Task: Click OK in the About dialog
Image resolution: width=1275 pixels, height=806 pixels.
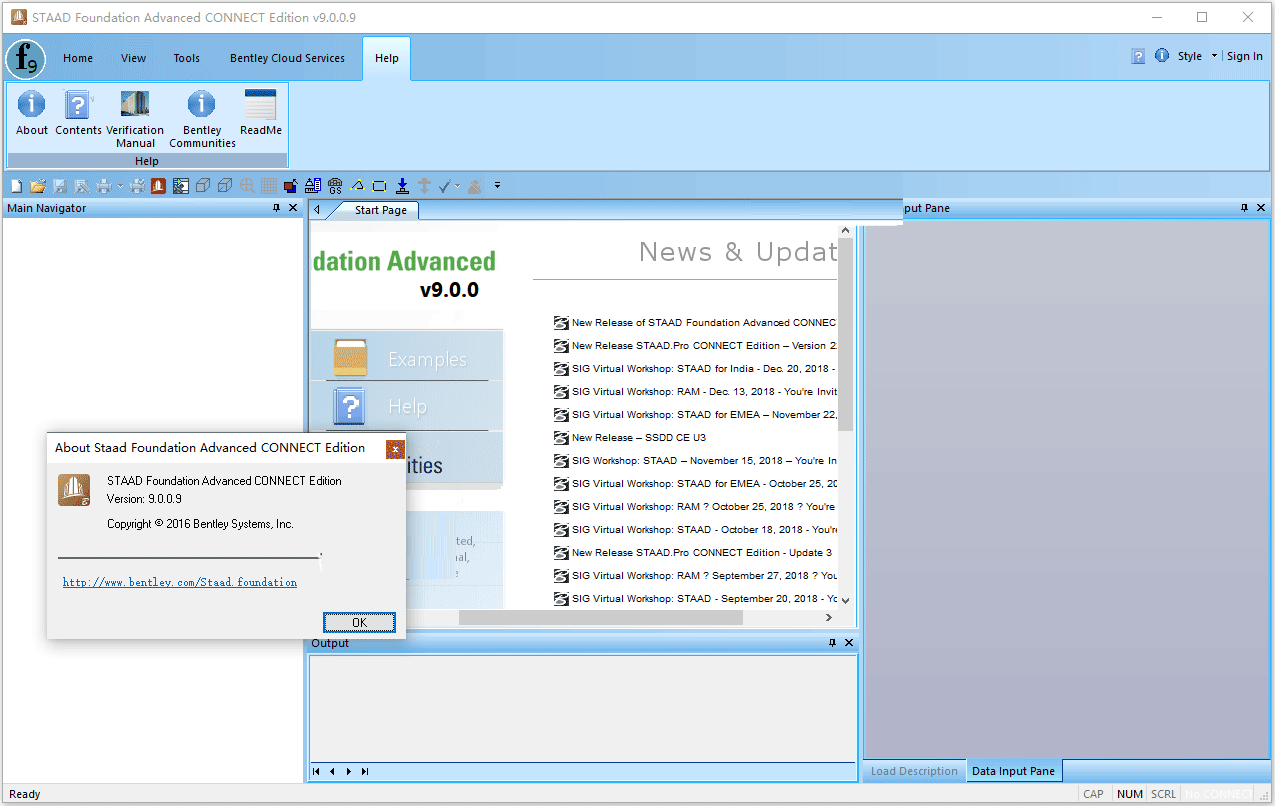Action: pyautogui.click(x=359, y=622)
